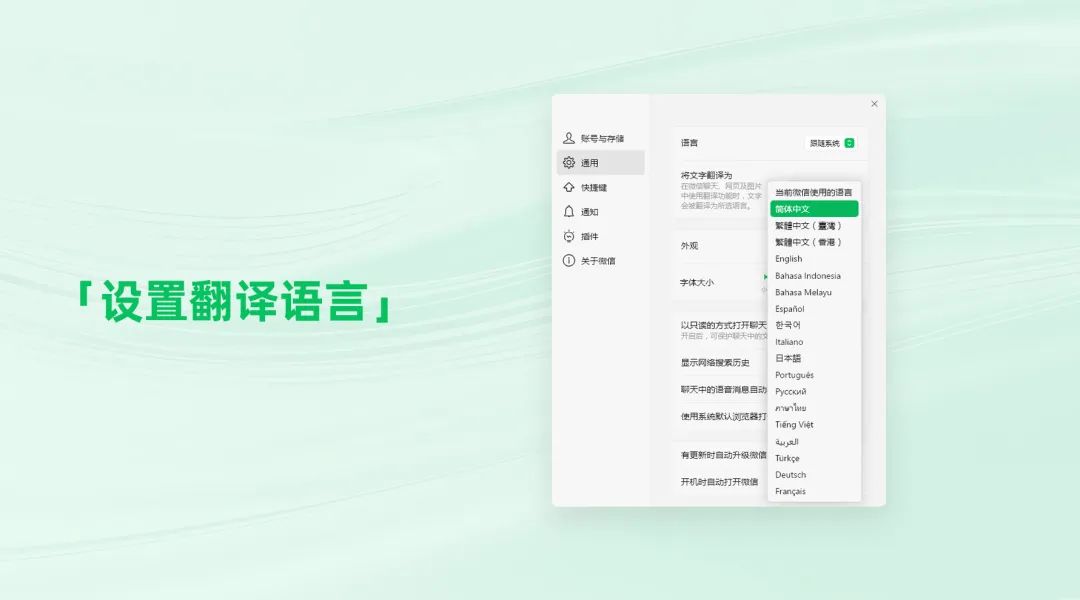
Task: Choose 当前微信使用的语言 from the list
Action: (813, 192)
